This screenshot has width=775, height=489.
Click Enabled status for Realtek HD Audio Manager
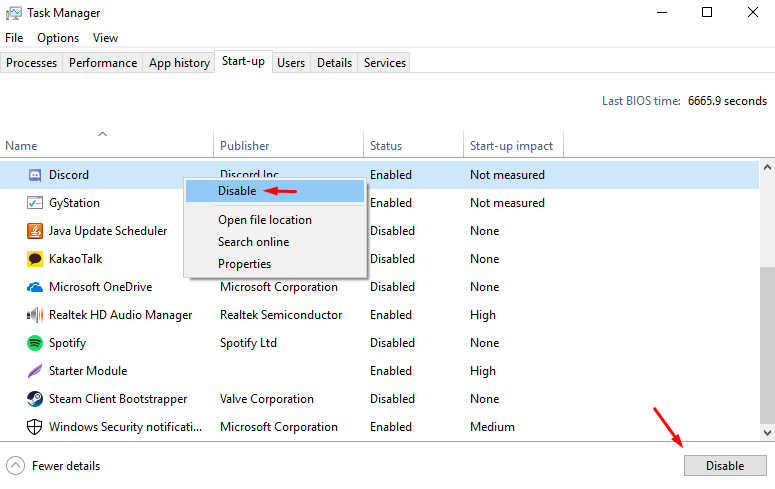[390, 315]
